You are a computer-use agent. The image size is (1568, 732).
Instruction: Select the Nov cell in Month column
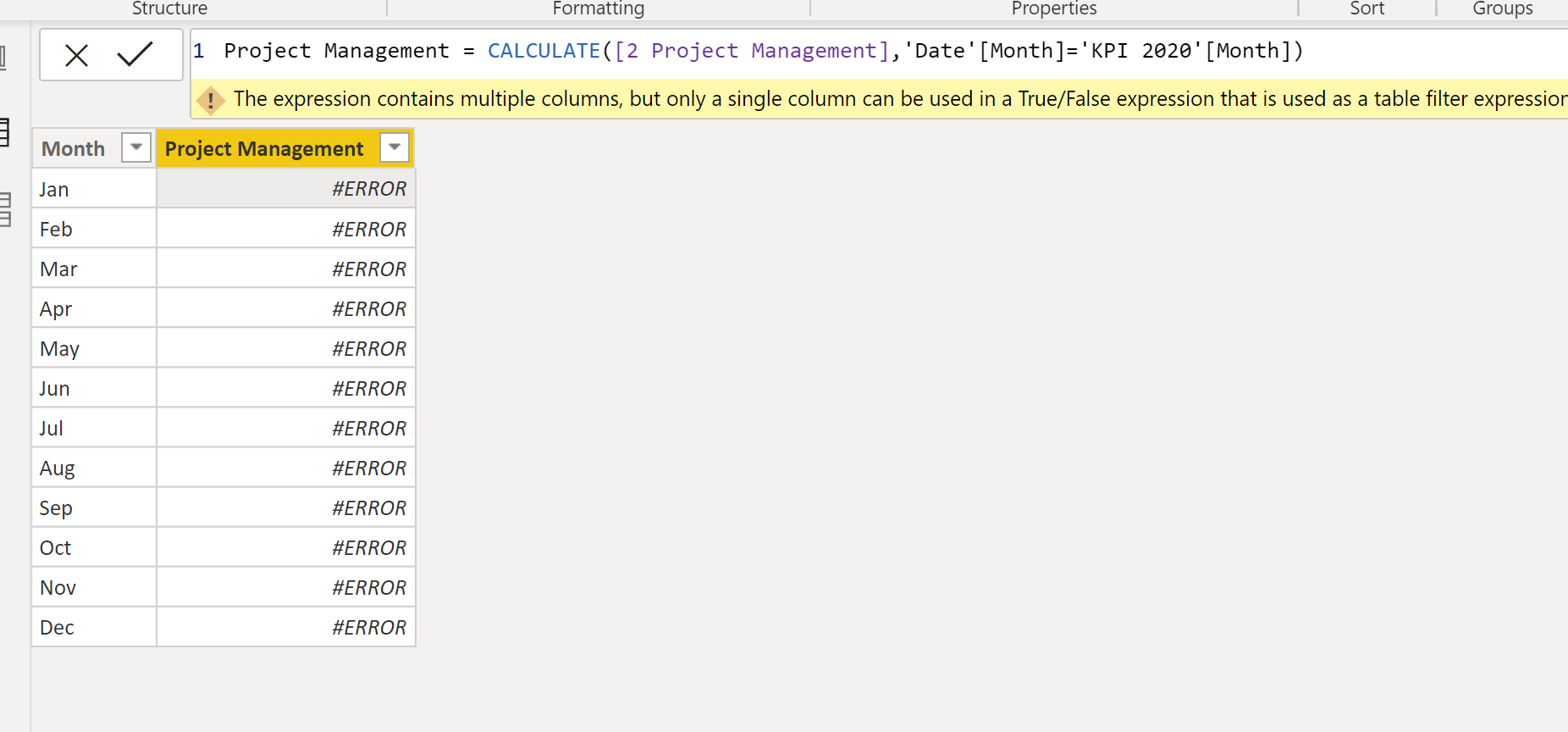(94, 587)
